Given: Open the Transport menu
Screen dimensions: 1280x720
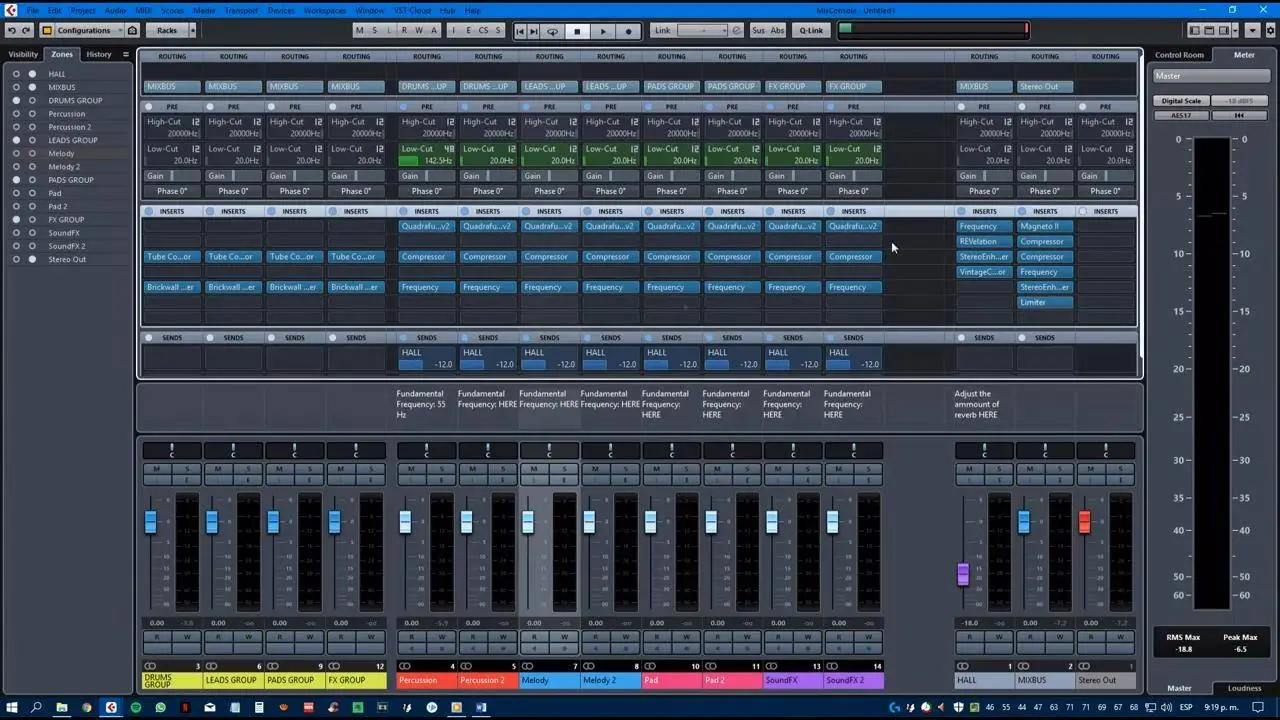Looking at the screenshot, I should tap(241, 10).
